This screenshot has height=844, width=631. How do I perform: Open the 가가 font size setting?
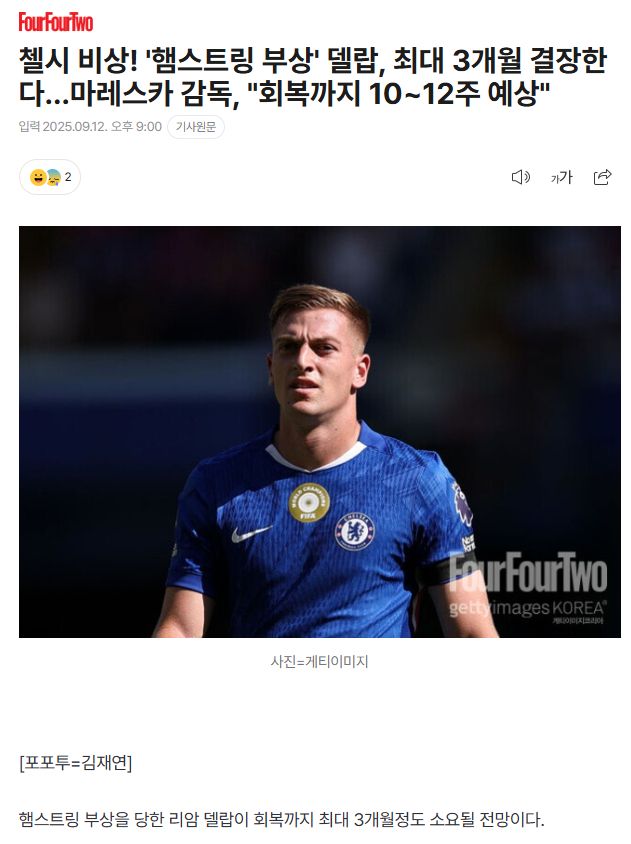(561, 177)
